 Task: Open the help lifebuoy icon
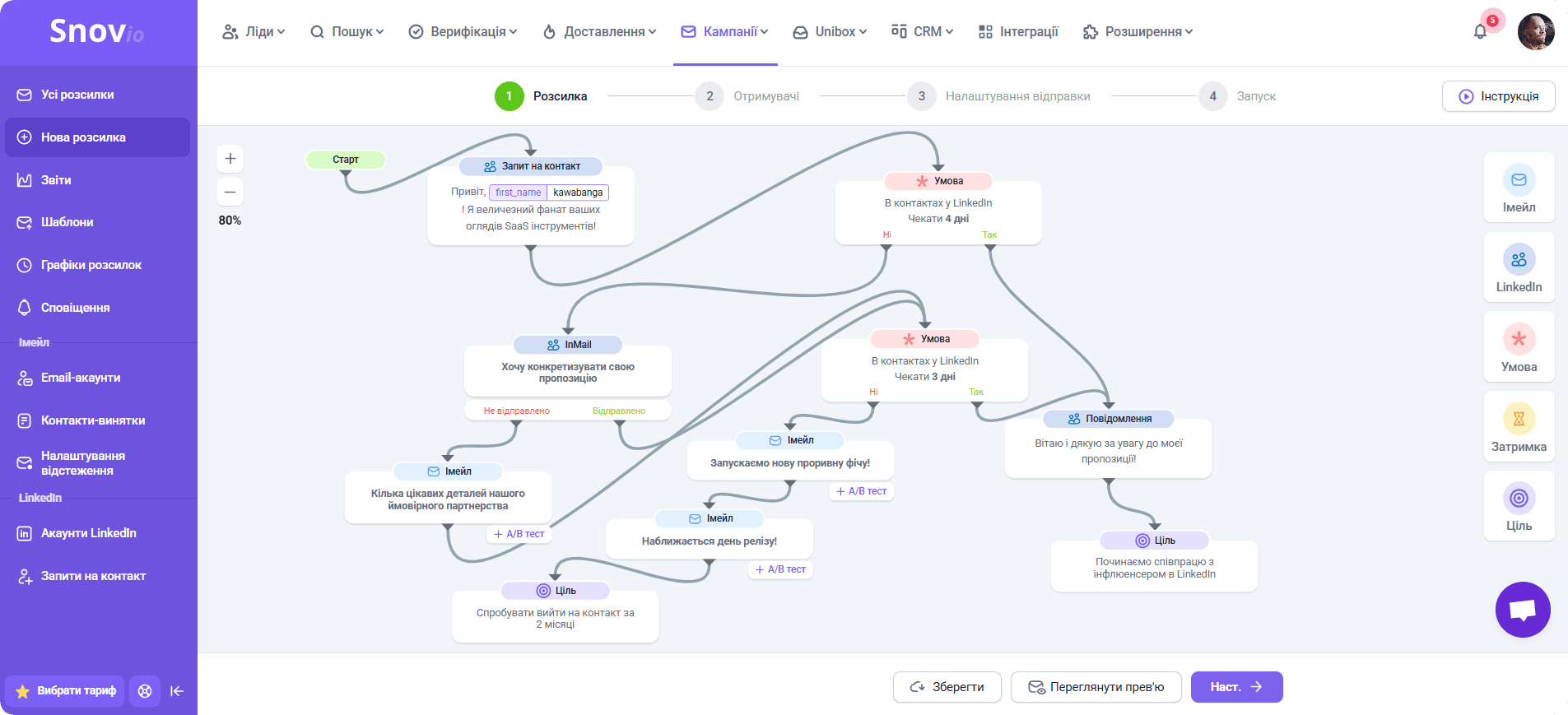click(145, 691)
